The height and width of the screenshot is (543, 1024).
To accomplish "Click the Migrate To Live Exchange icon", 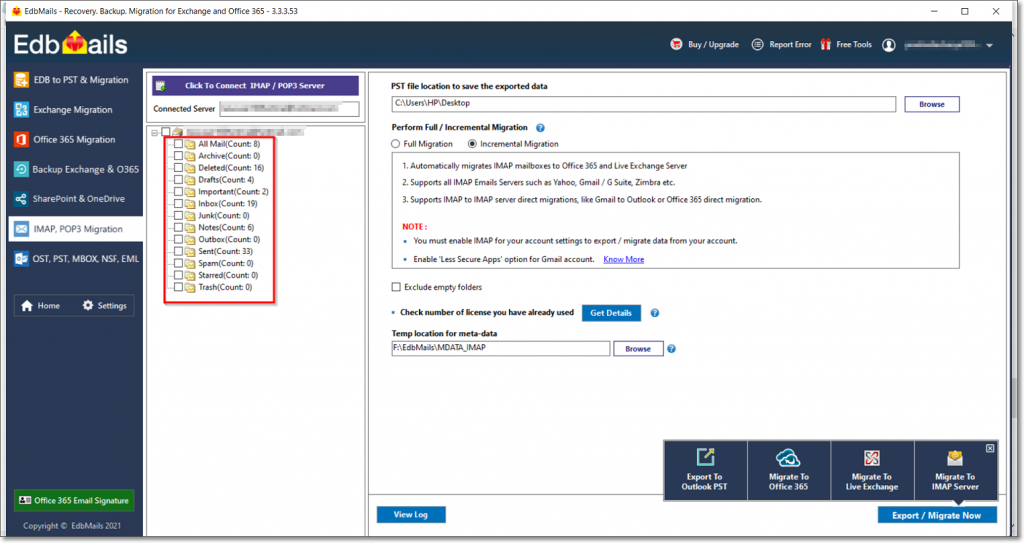I will coord(872,457).
